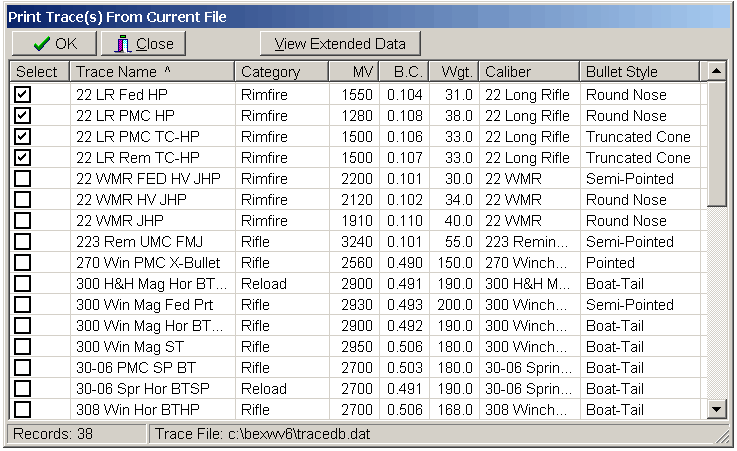Select the trace name 308 Win Hor BTHP
This screenshot has height=451, width=737.
tap(138, 409)
